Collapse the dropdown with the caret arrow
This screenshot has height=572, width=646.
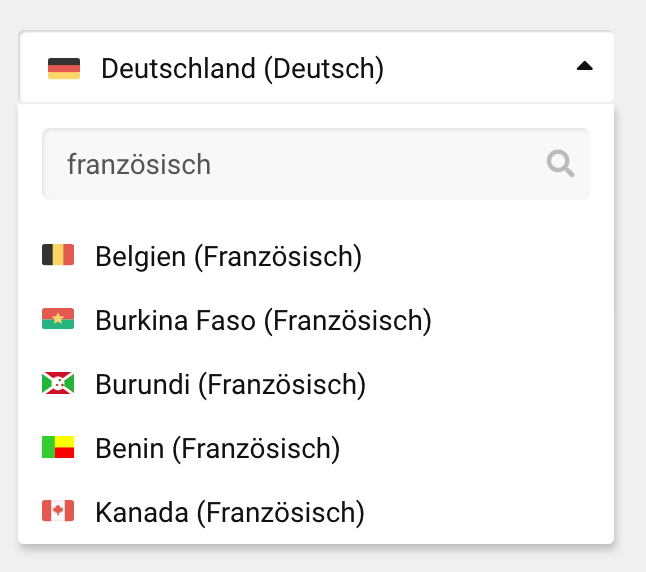[x=585, y=66]
